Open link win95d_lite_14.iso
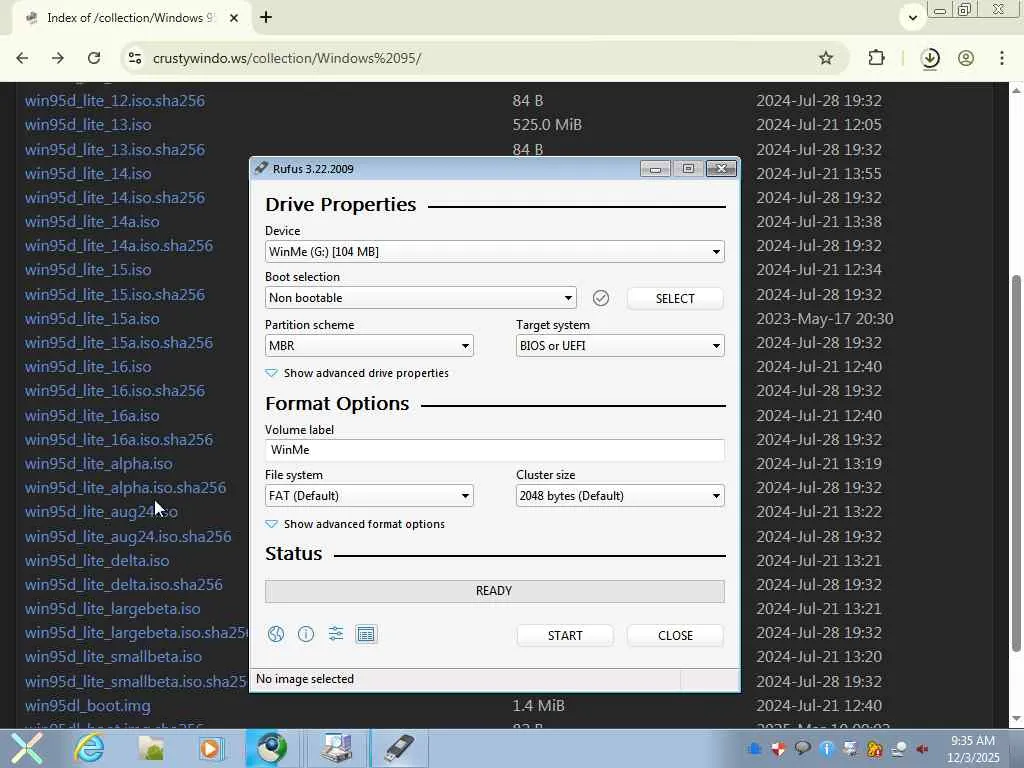 click(x=88, y=174)
